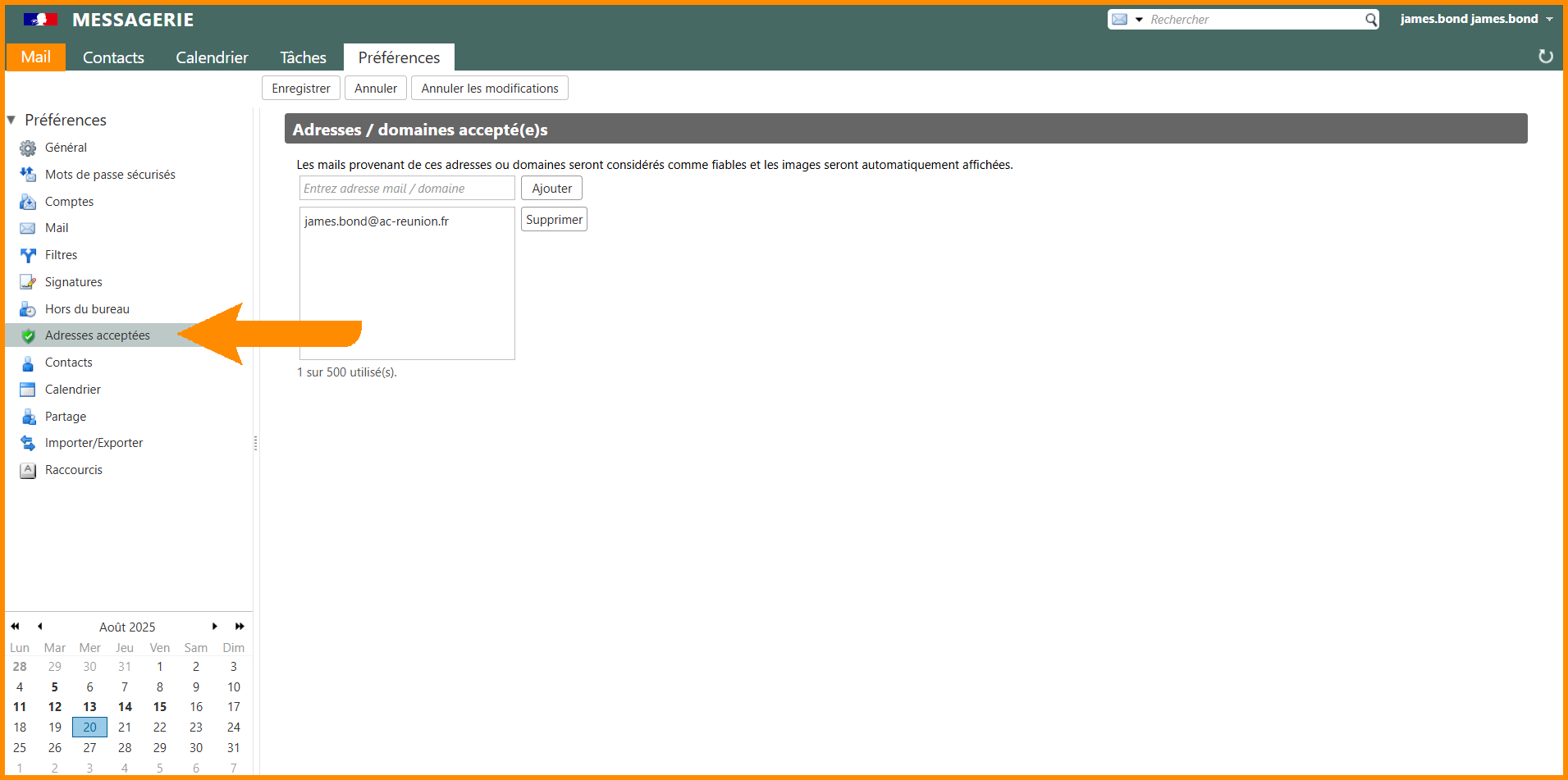Viewport: 1568px width, 780px height.
Task: Expand the james.bond account menu
Action: 1549,19
